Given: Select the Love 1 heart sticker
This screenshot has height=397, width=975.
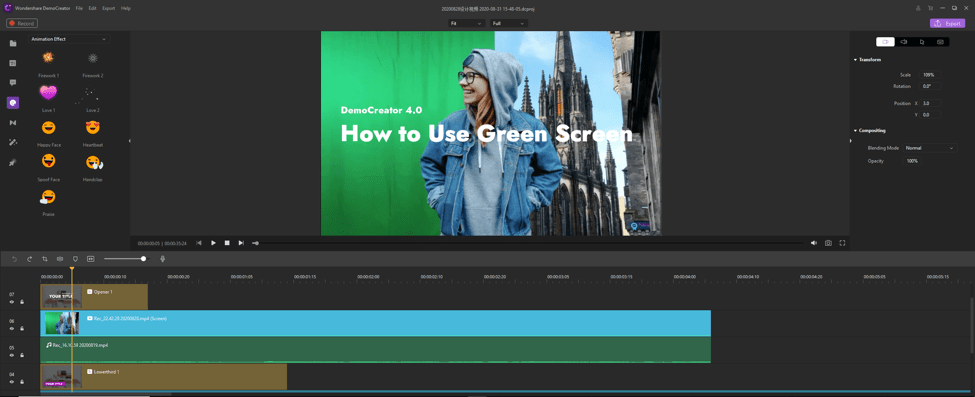Looking at the screenshot, I should pyautogui.click(x=48, y=93).
